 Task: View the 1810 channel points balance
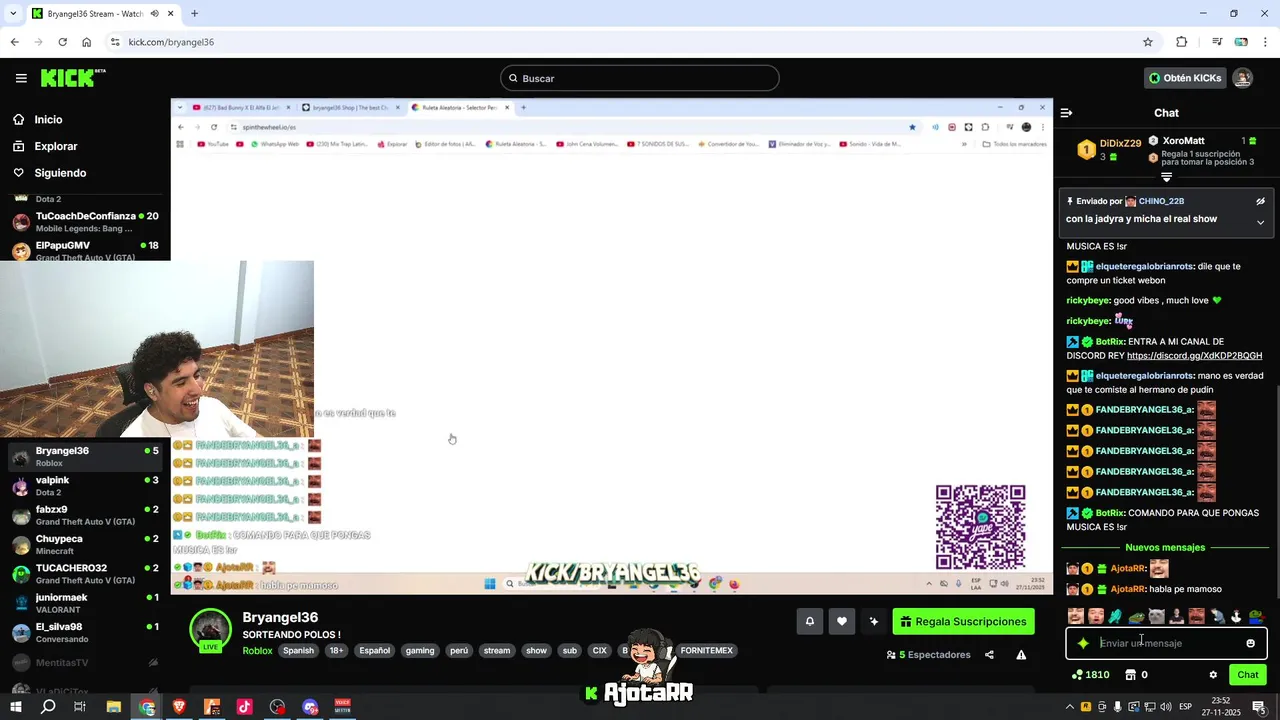(1090, 675)
